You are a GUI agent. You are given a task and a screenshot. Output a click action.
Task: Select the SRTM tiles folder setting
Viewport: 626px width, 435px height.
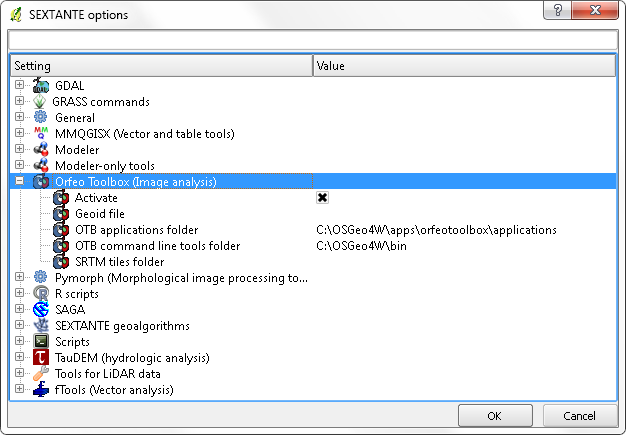pyautogui.click(x=119, y=262)
